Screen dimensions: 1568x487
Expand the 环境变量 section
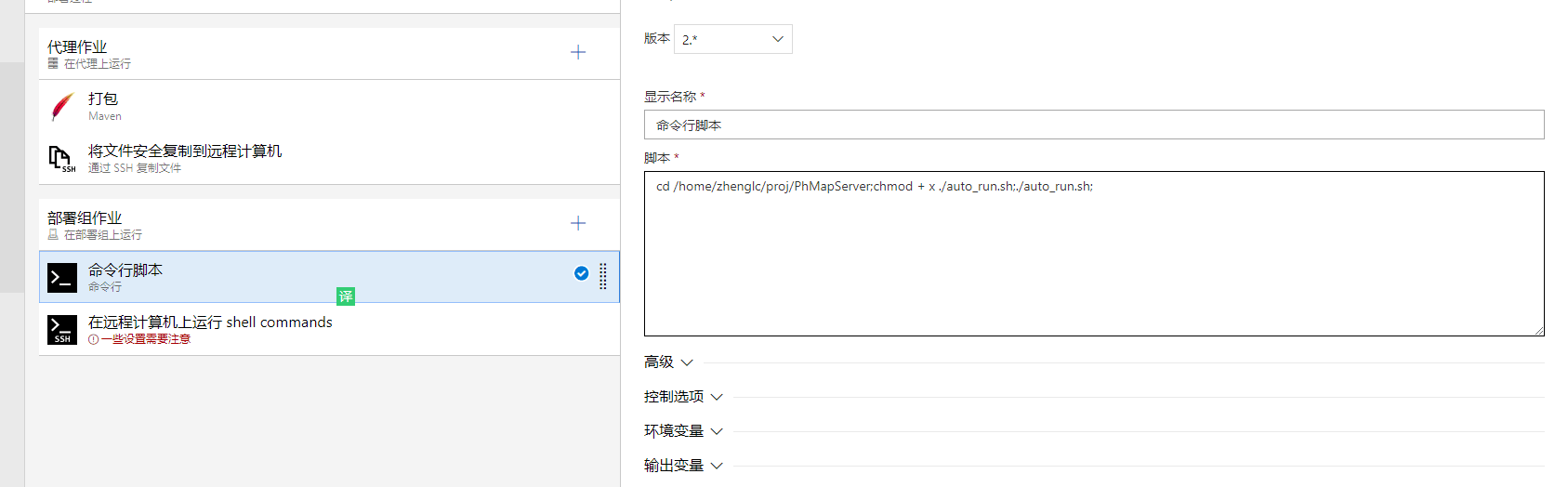click(x=683, y=431)
